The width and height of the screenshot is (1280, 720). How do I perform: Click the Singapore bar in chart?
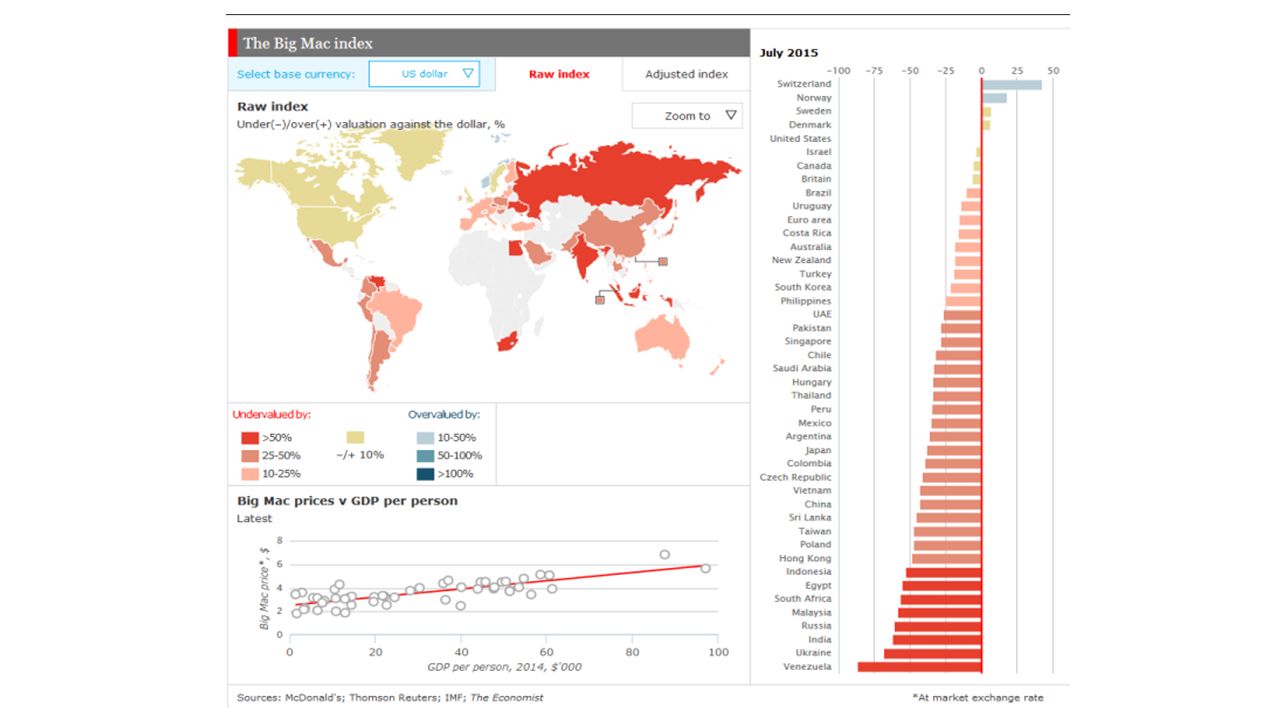point(961,342)
